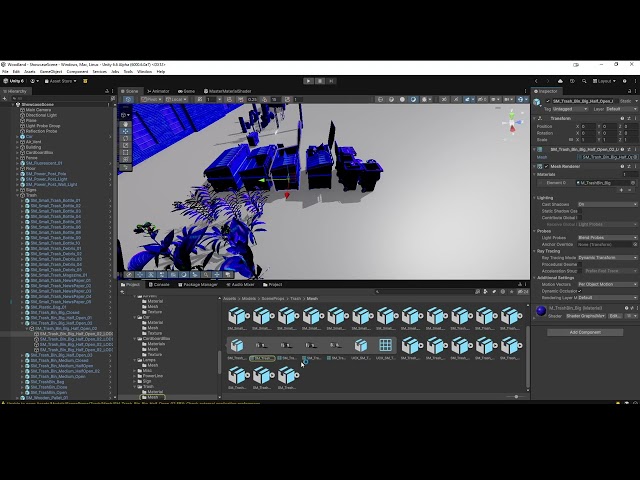
Task: Click the Add Component button
Action: [x=585, y=332]
